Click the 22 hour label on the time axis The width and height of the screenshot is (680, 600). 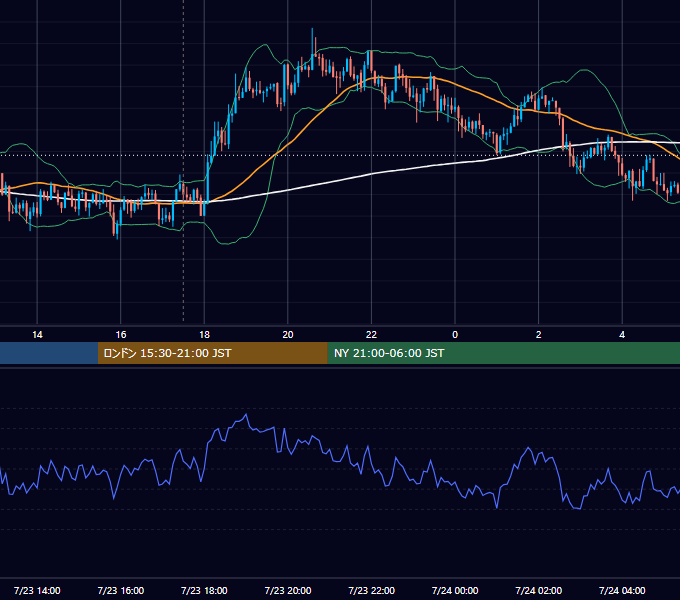tap(371, 335)
